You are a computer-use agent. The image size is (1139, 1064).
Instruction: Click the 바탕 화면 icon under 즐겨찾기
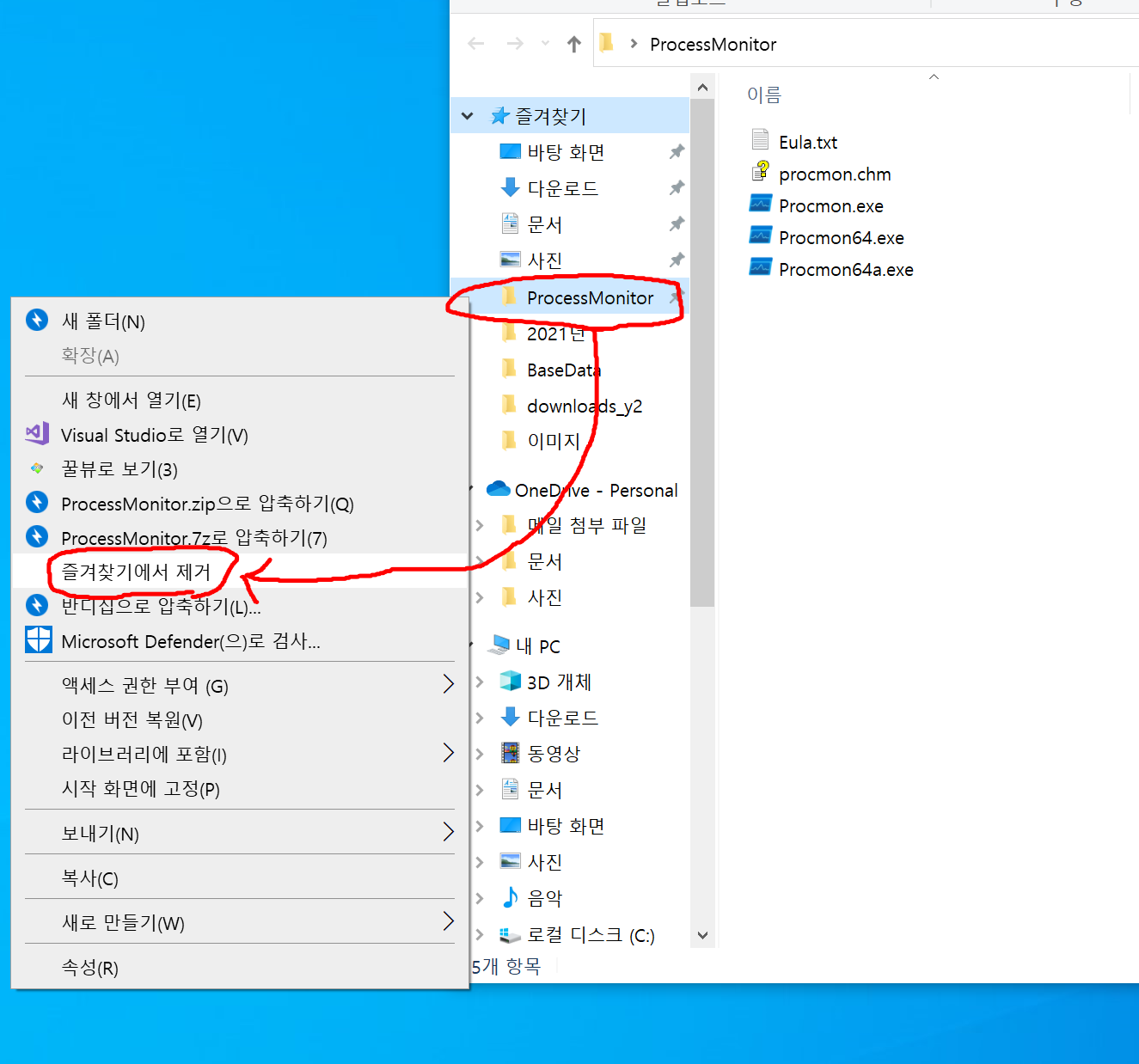pyautogui.click(x=511, y=151)
